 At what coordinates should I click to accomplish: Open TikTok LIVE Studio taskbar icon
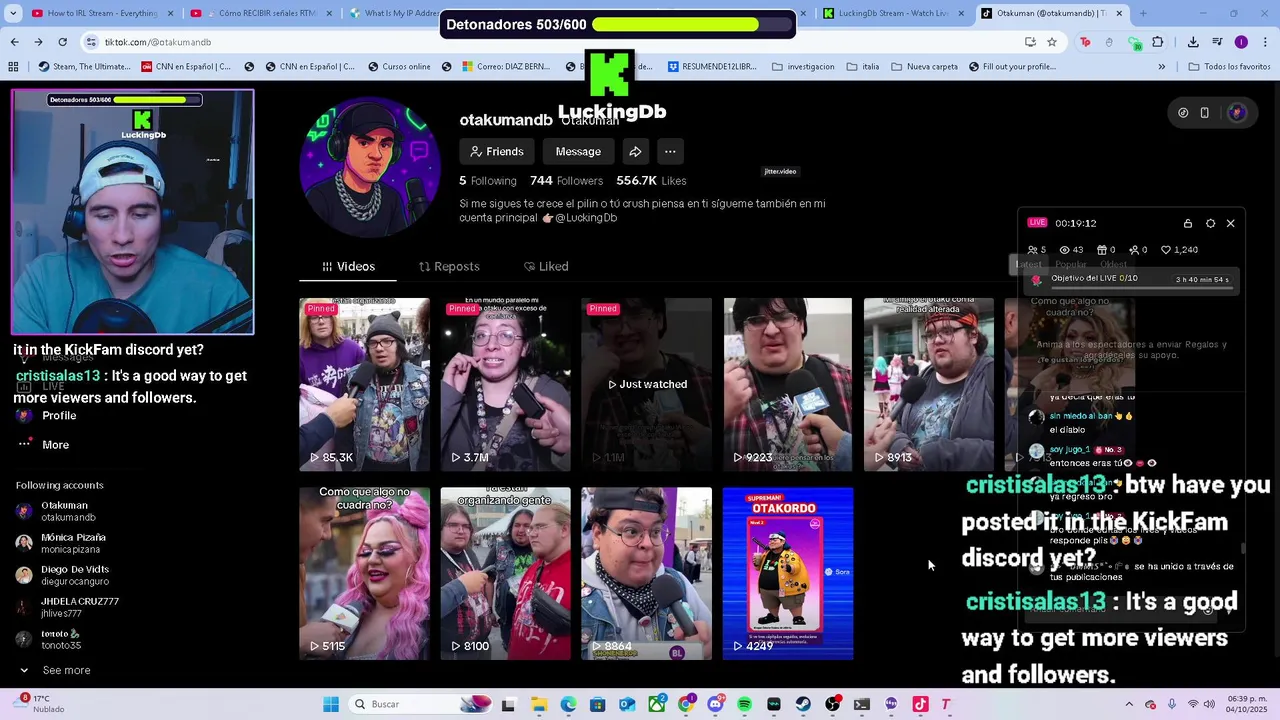tap(920, 704)
